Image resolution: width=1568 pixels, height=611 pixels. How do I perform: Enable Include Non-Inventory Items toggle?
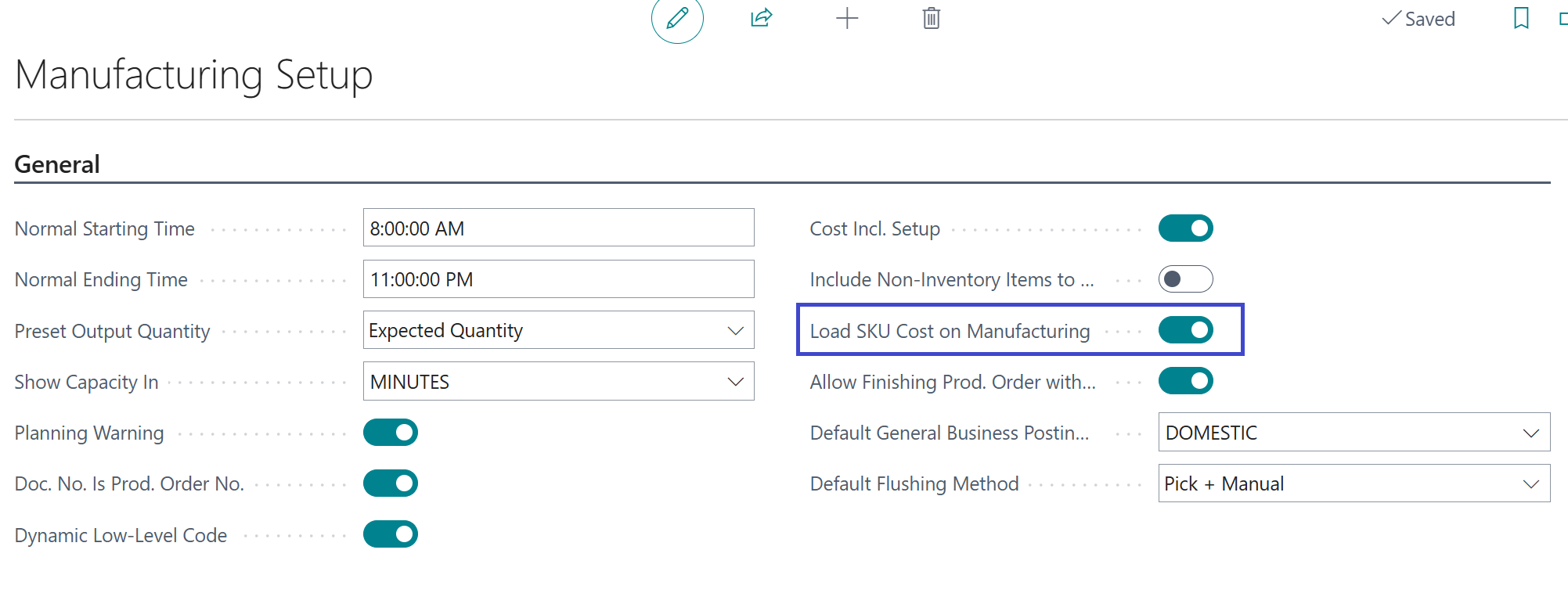[1185, 279]
